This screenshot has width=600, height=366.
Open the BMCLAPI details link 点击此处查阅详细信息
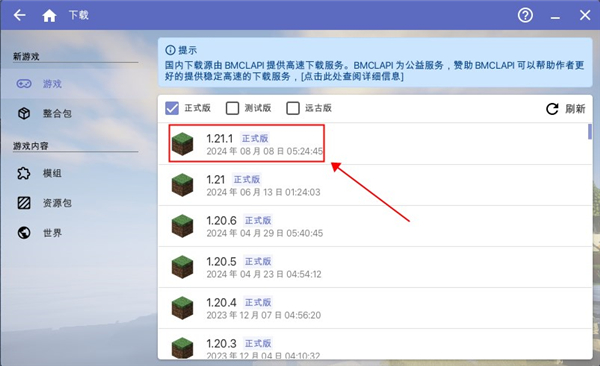point(352,76)
